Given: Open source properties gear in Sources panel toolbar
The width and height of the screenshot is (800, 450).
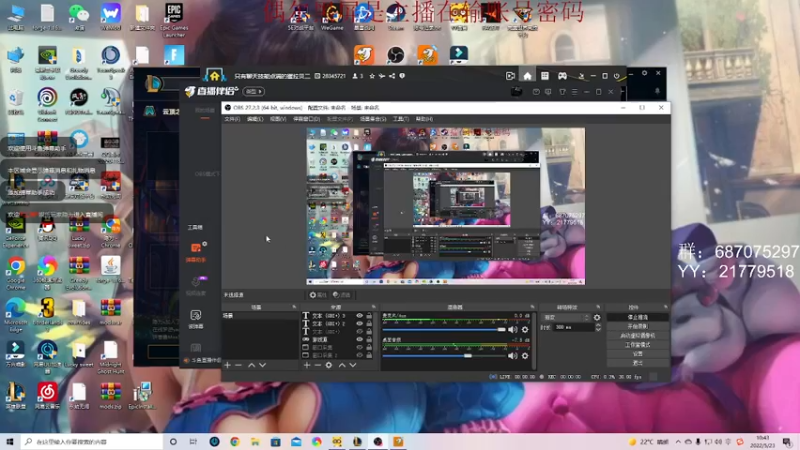Looking at the screenshot, I should 329,365.
